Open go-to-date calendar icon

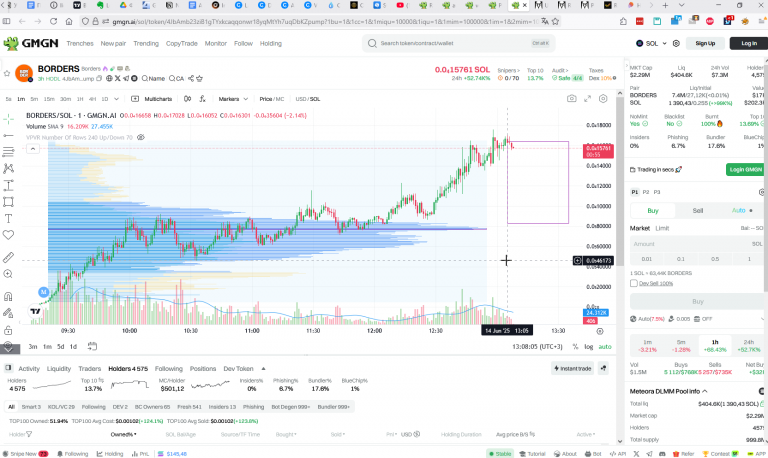92,346
